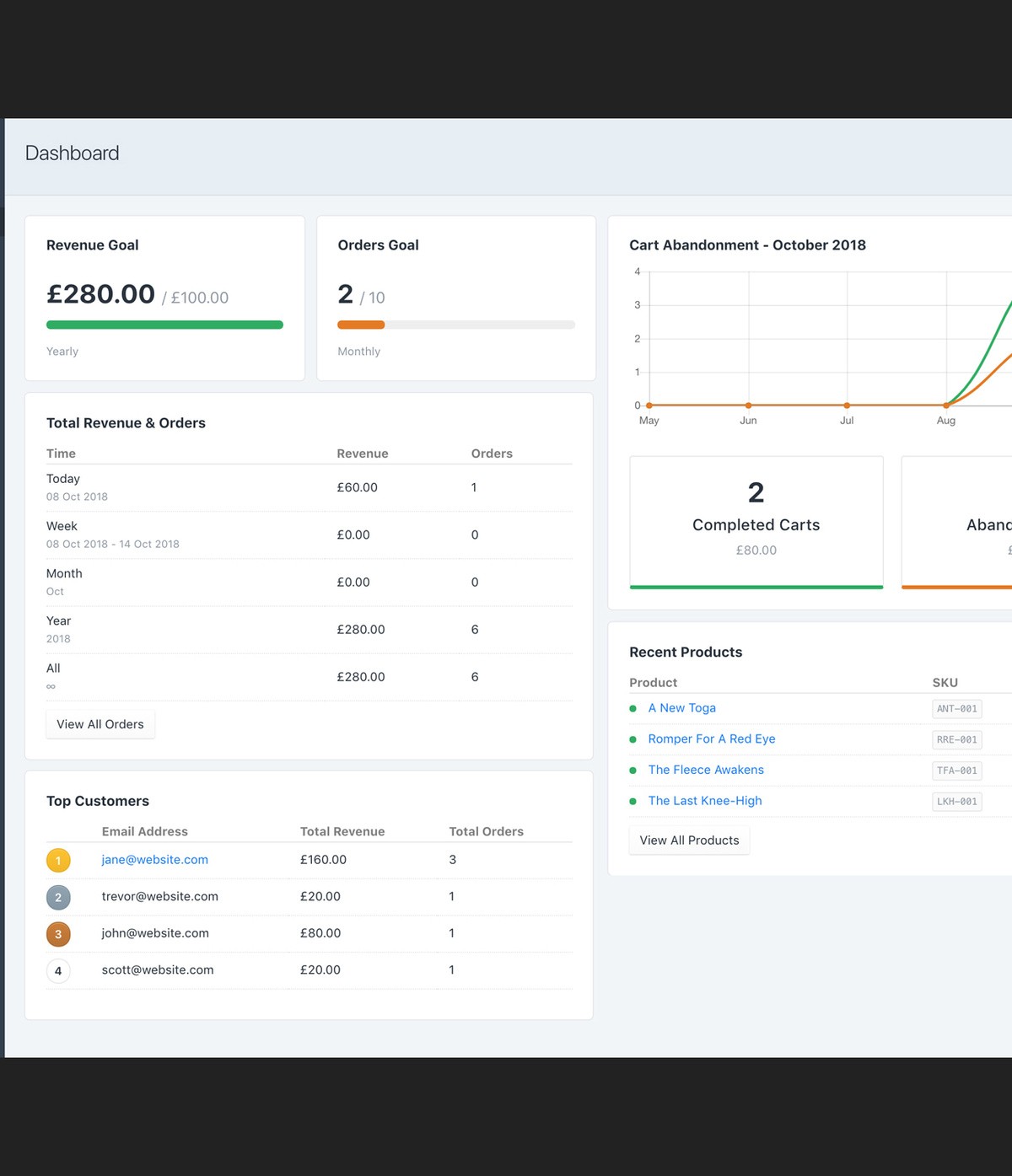The width and height of the screenshot is (1012, 1176).
Task: Click the green status dot beside A New Toga
Action: (633, 709)
